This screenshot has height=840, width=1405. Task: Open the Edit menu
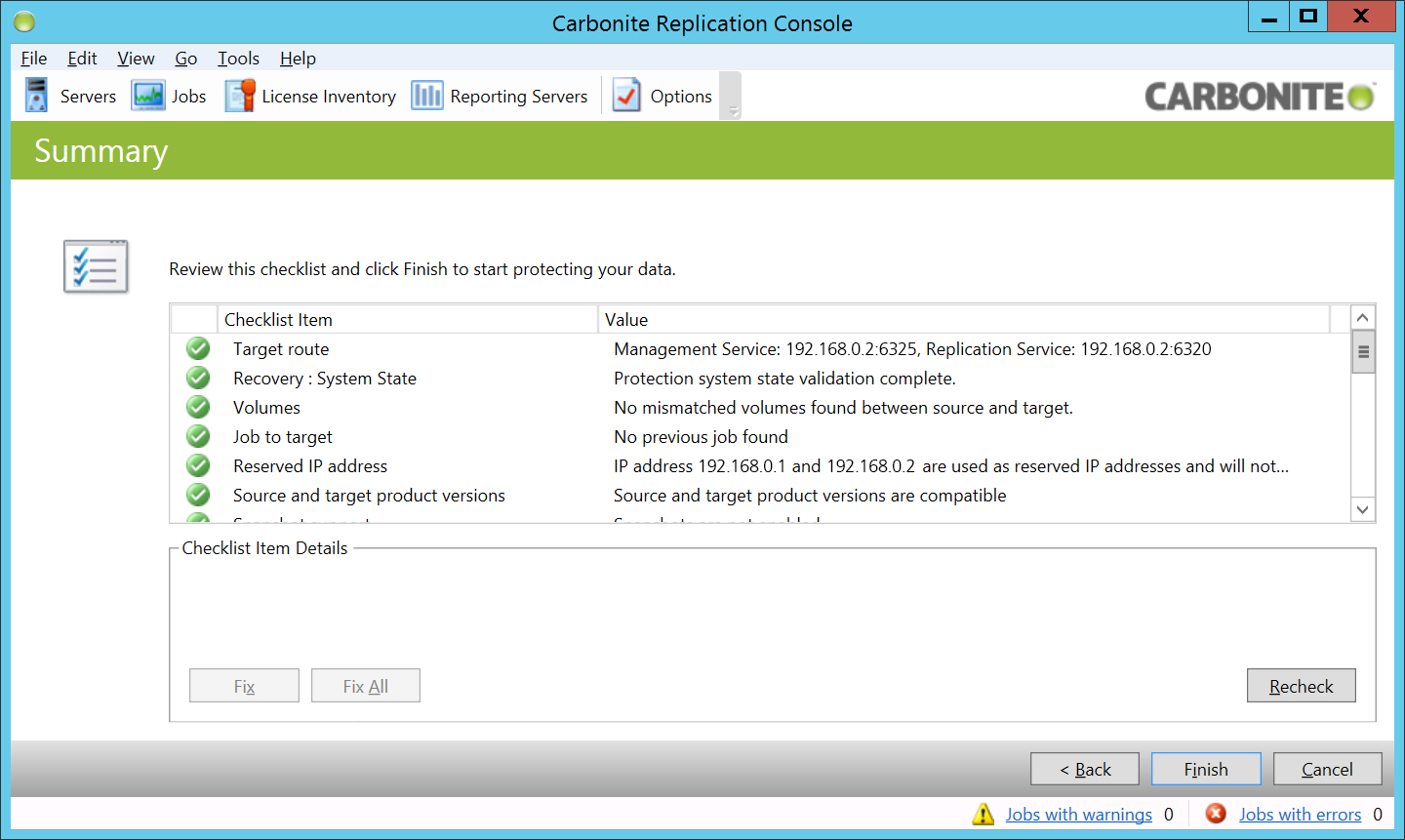(82, 59)
